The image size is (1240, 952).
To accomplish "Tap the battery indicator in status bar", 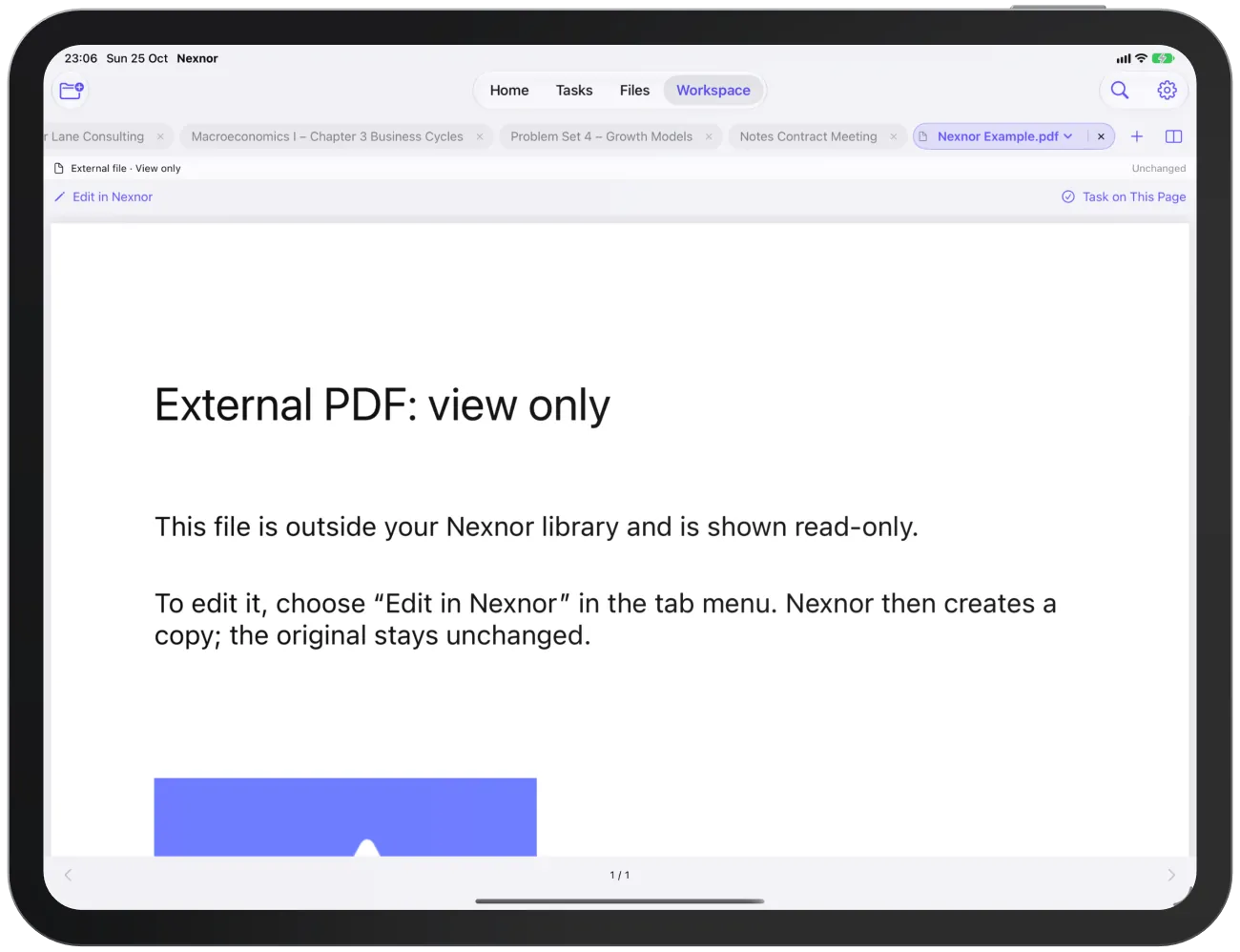I will [x=1163, y=58].
